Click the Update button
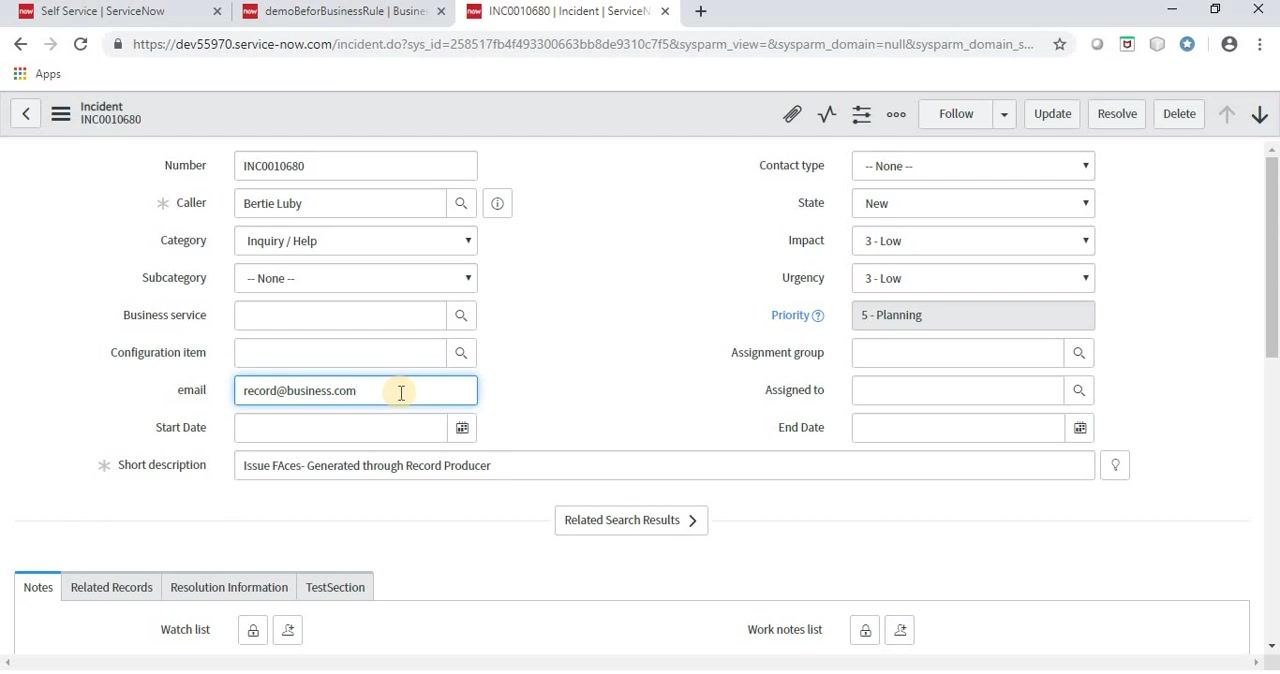The width and height of the screenshot is (1280, 674). point(1052,114)
